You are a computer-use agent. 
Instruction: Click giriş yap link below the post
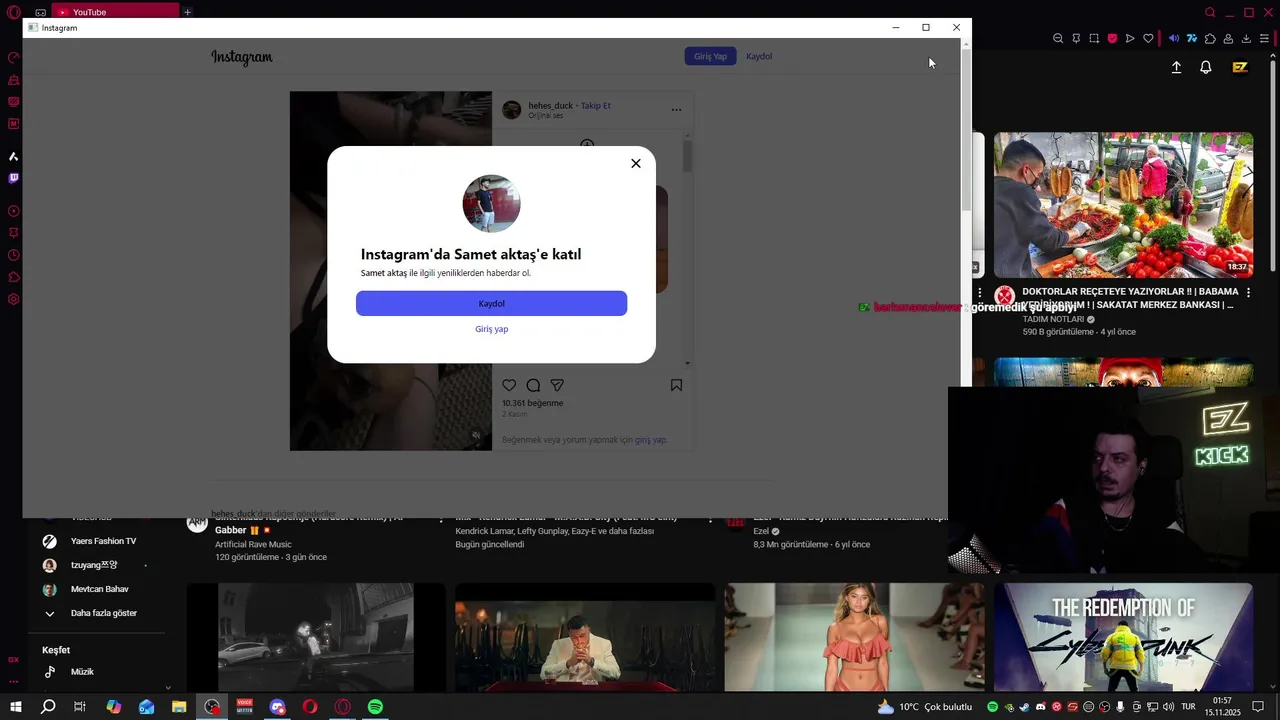650,440
